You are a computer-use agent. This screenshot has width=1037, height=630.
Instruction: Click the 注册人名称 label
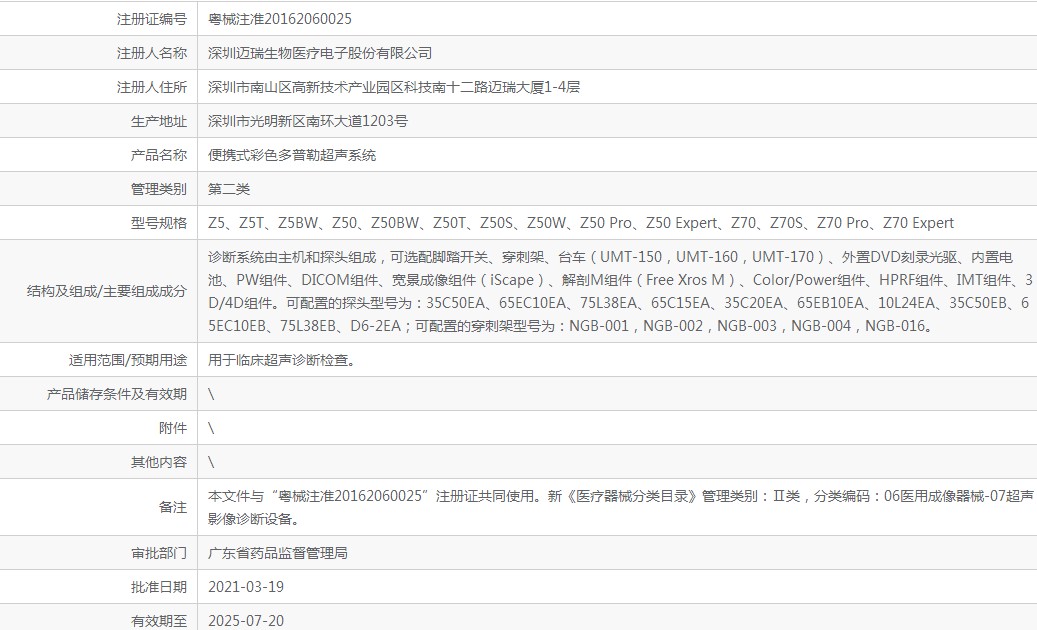[151, 54]
